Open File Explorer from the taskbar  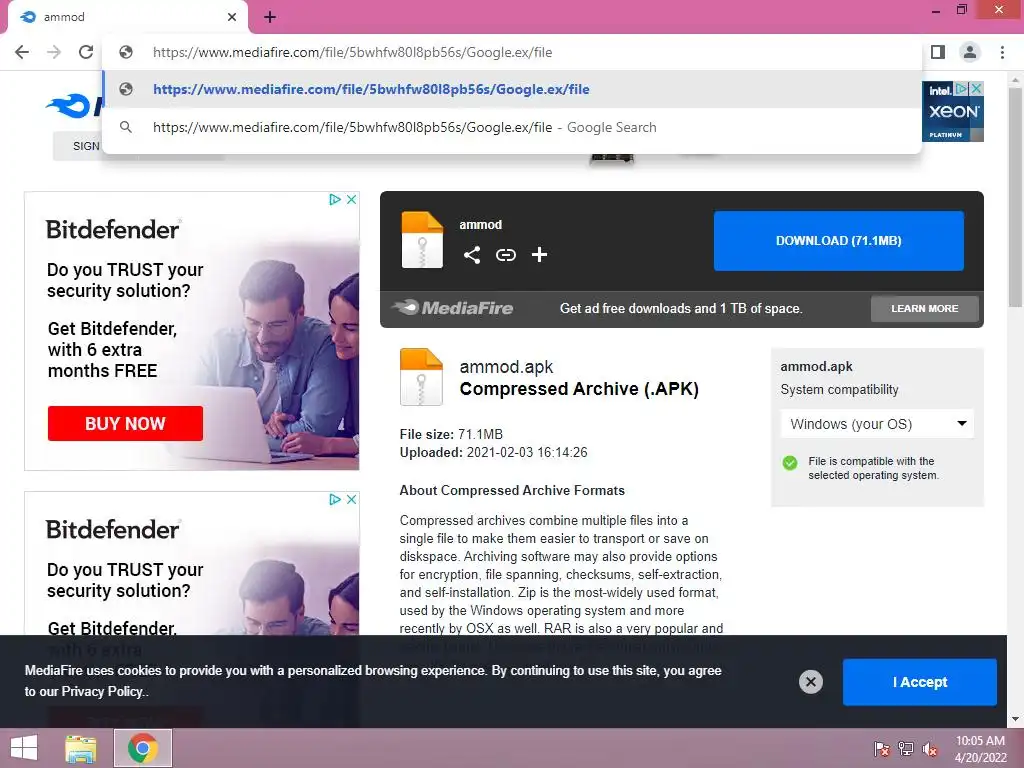tap(81, 748)
